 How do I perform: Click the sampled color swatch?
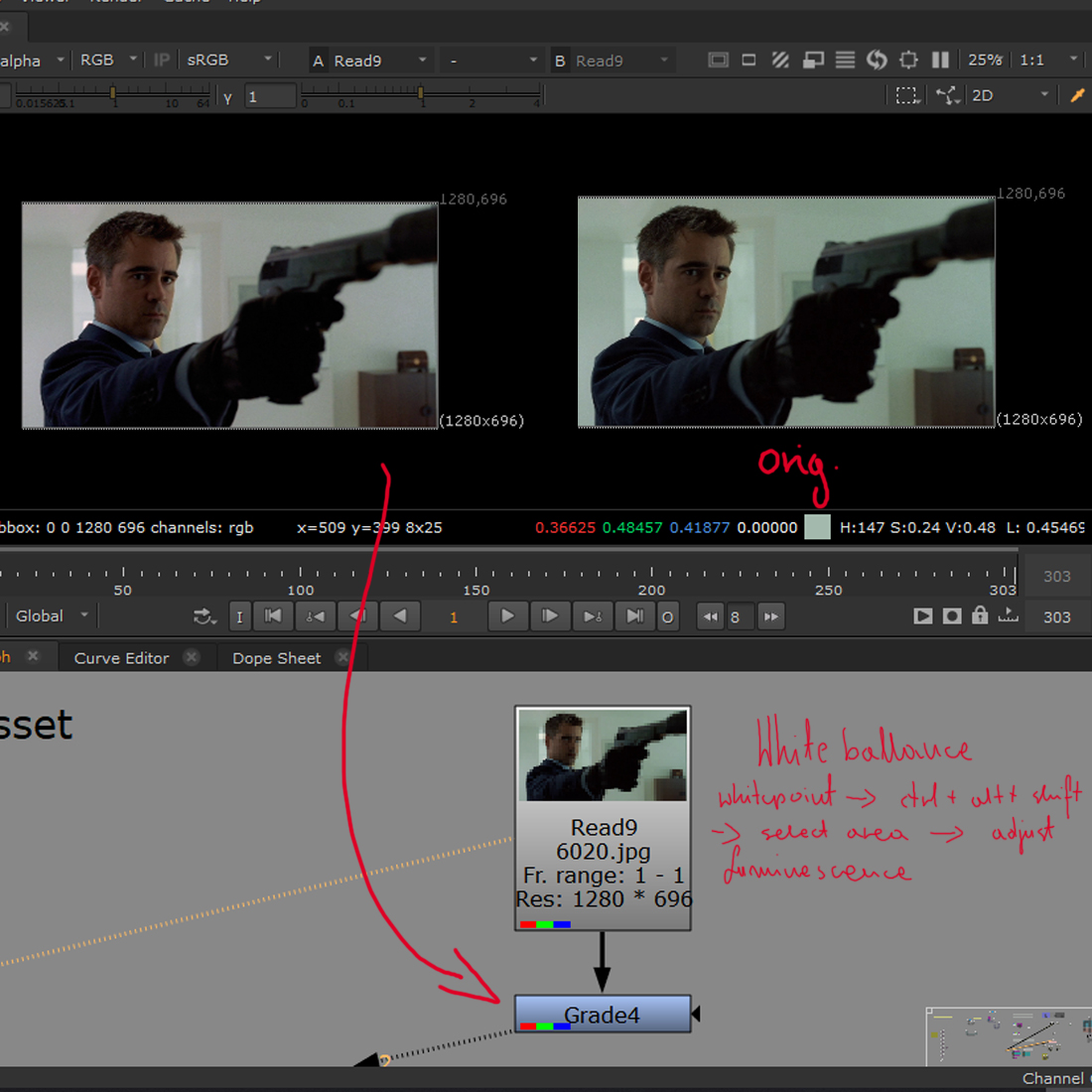point(817,527)
